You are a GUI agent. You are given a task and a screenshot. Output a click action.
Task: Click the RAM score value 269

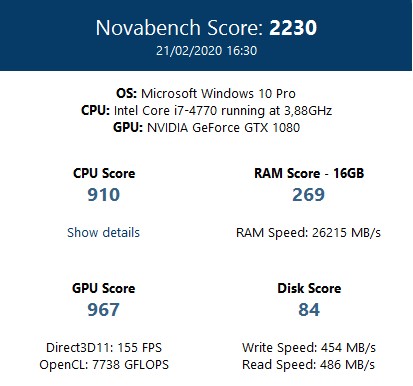tap(308, 195)
